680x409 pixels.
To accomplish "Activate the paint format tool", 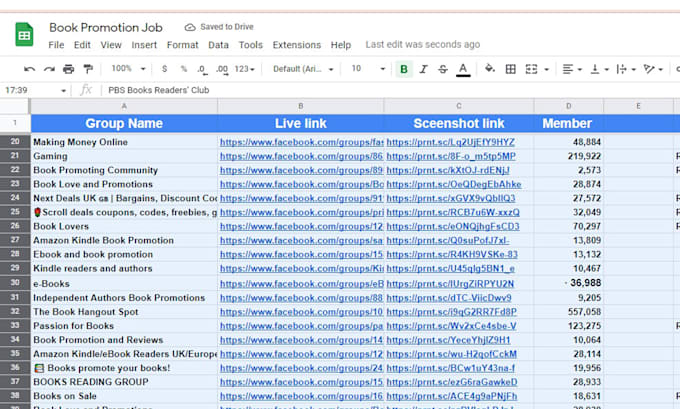I will click(88, 69).
